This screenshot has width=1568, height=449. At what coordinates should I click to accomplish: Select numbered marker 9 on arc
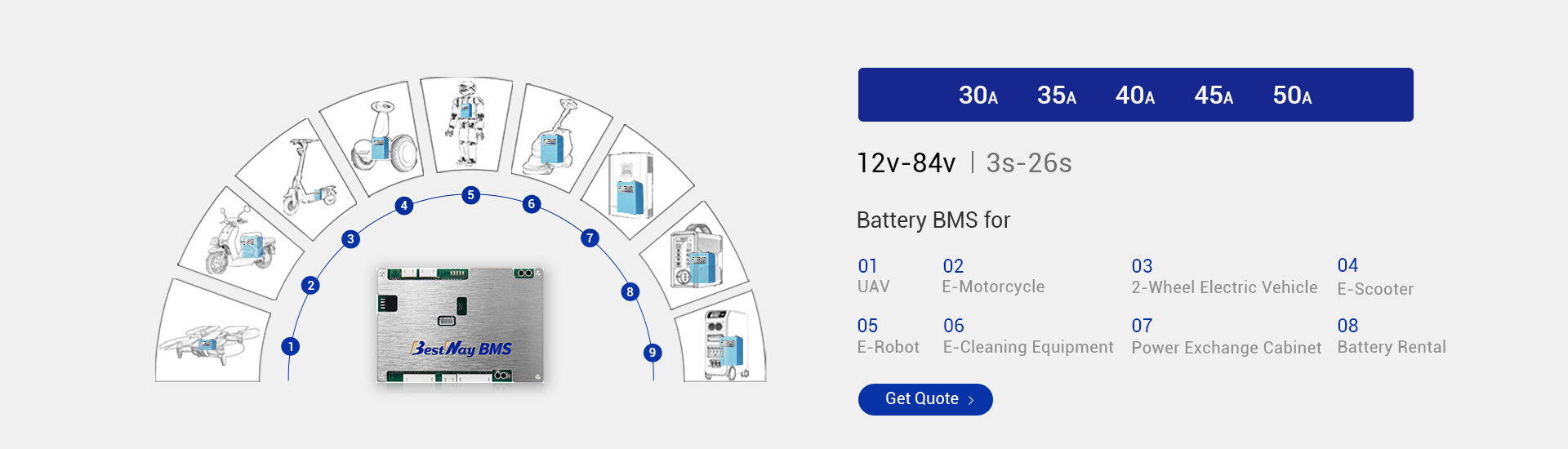point(652,353)
